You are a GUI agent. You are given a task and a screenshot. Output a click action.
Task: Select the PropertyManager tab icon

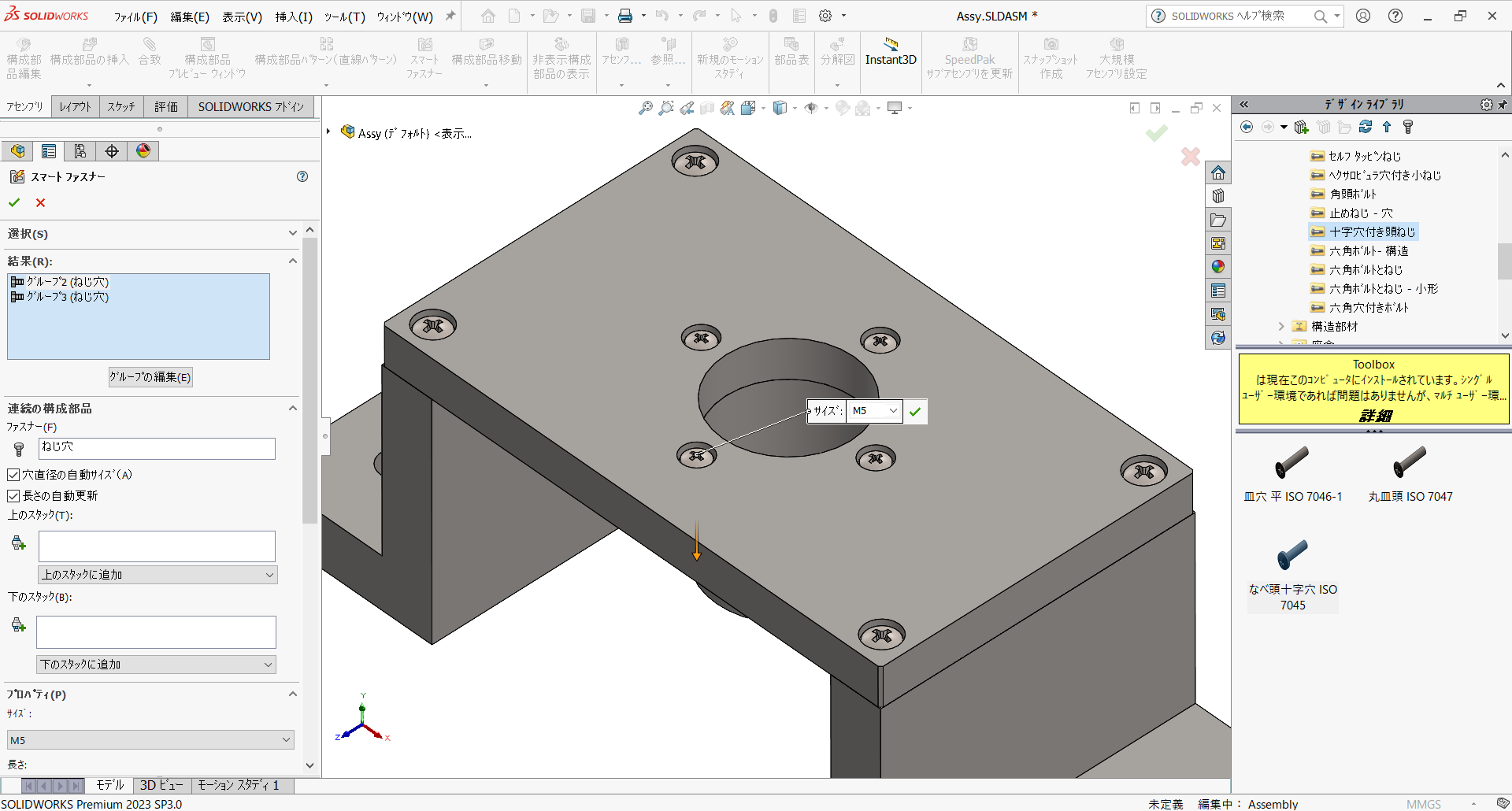[x=49, y=151]
